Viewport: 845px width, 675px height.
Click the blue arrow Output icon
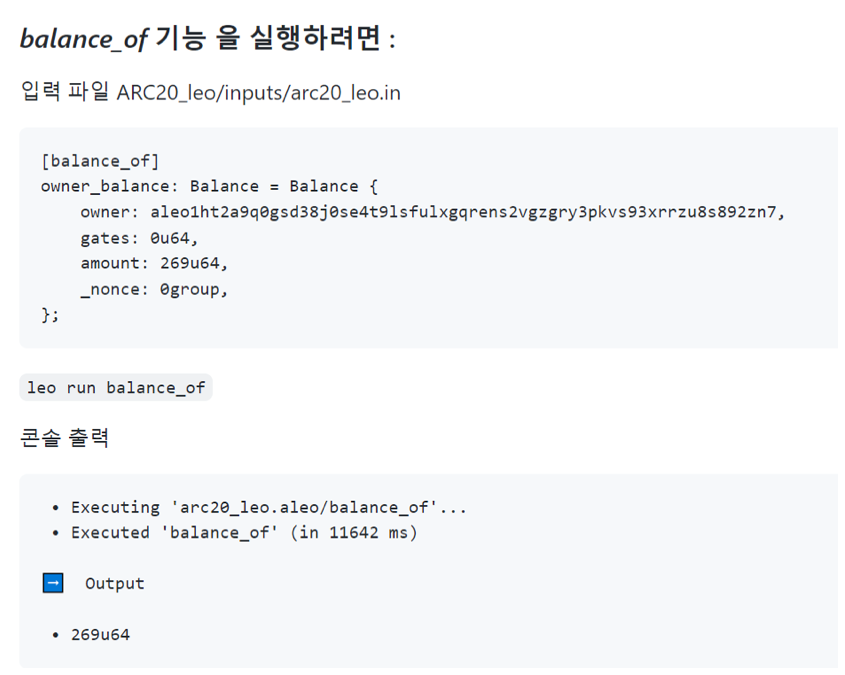click(53, 583)
